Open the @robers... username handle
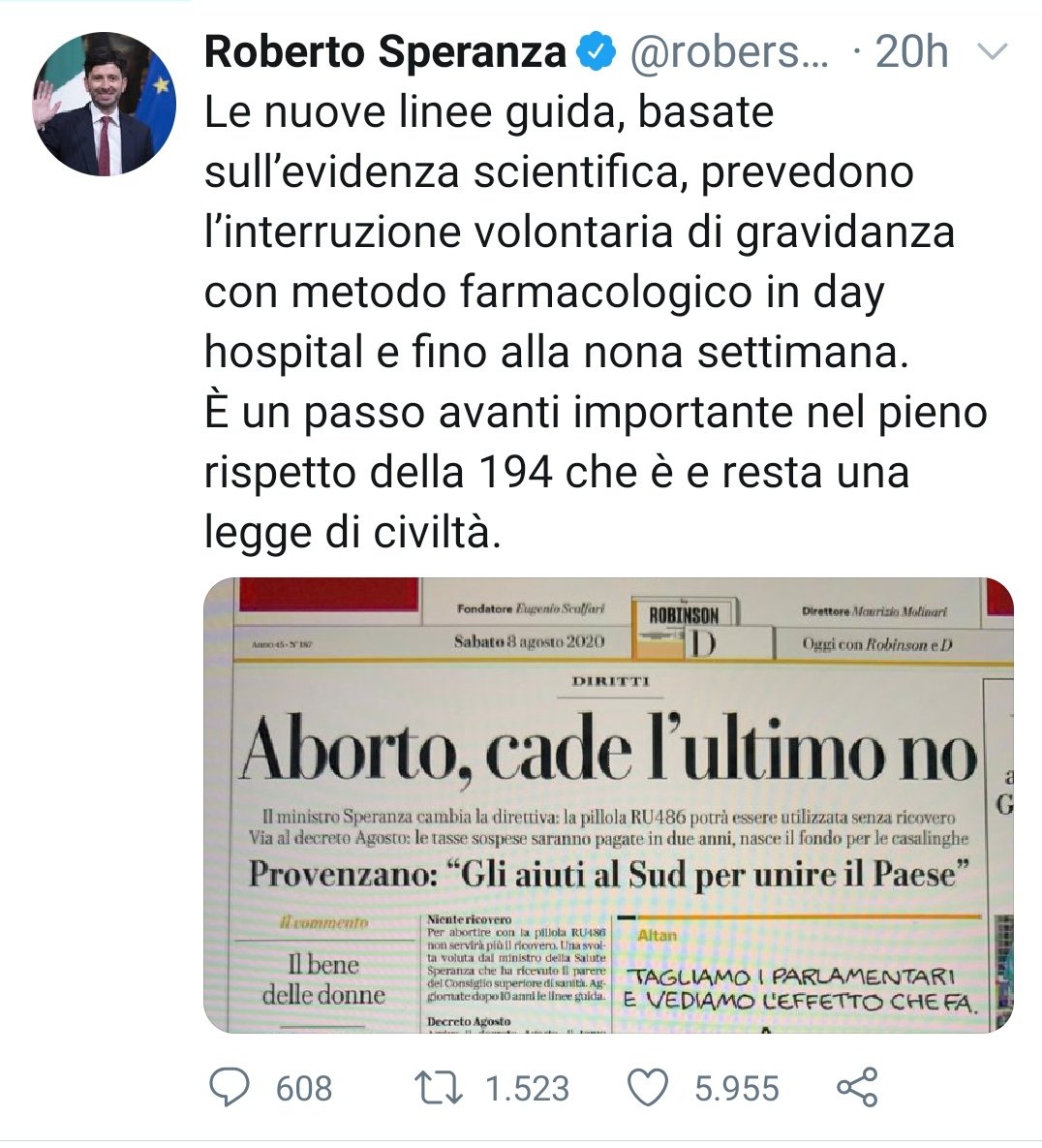Screen dimensions: 1042x1148 (x=729, y=52)
